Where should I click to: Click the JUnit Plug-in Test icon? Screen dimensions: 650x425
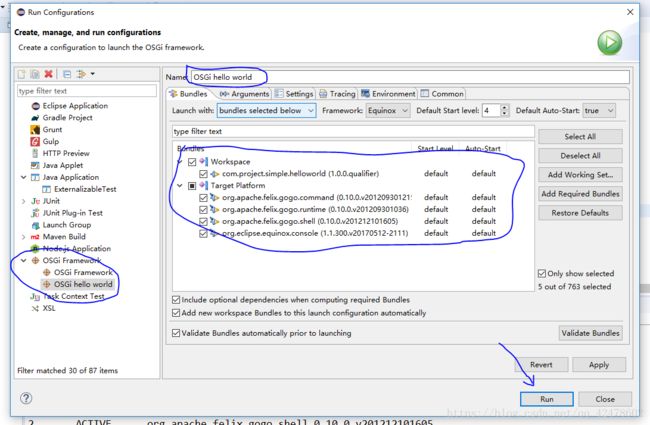coord(35,213)
